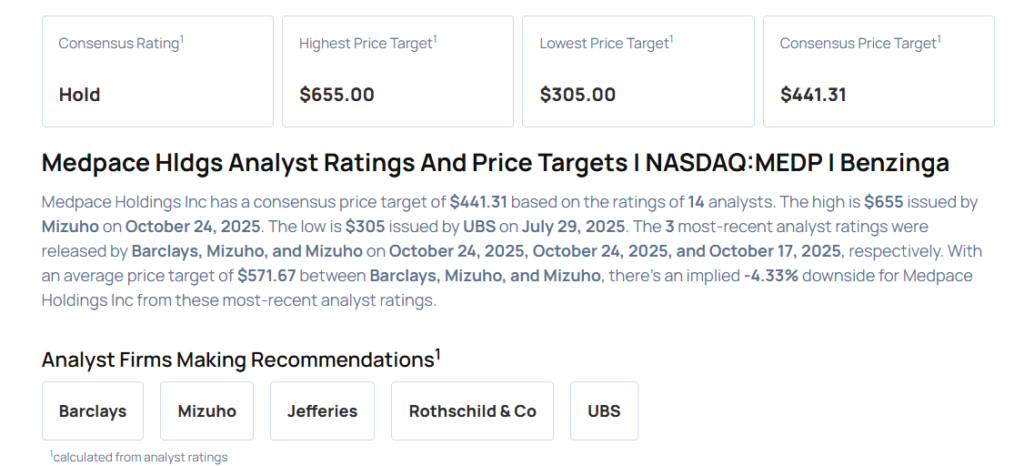This screenshot has width=1024, height=466.
Task: Click the 'calculated from analyst ratings' footnote
Action: pos(140,457)
